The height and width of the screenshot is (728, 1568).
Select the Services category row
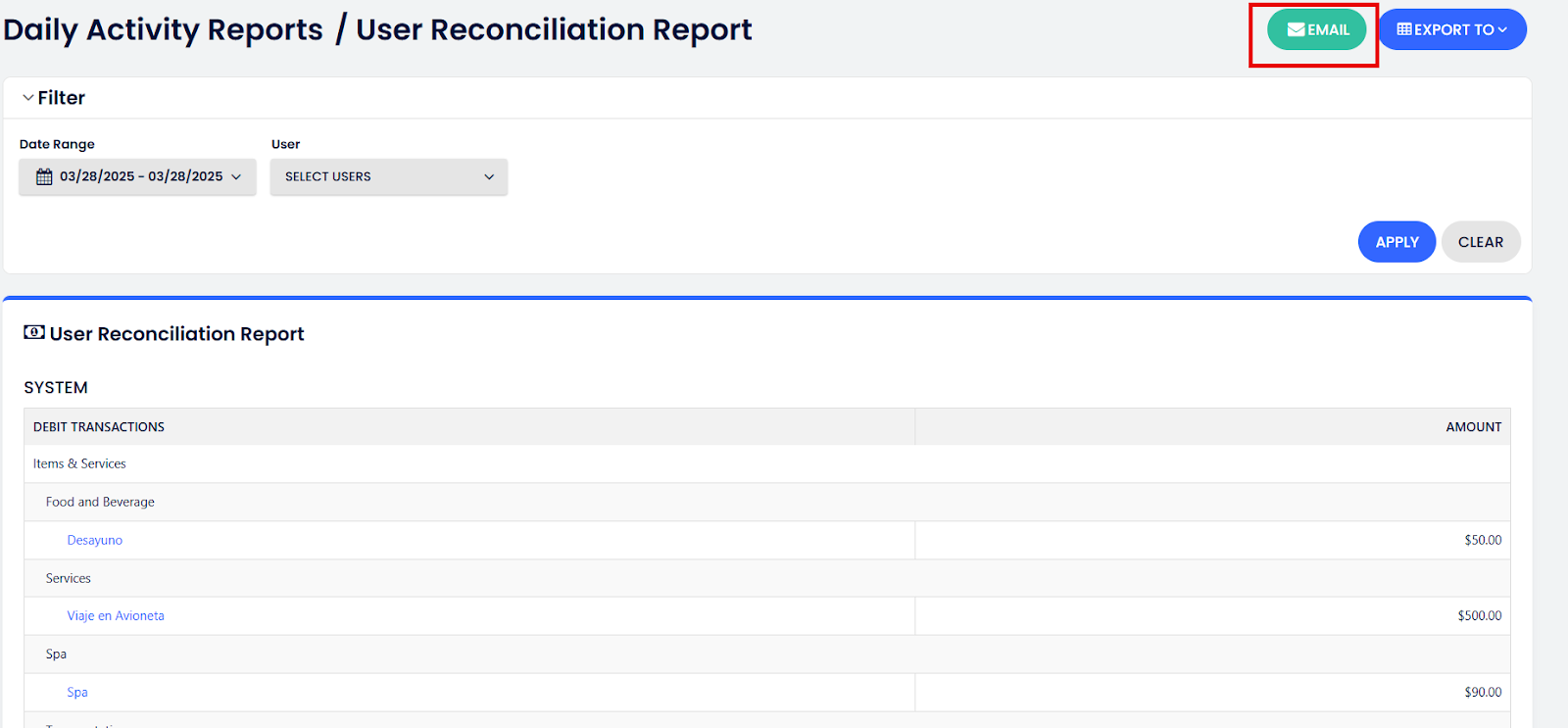click(x=69, y=578)
